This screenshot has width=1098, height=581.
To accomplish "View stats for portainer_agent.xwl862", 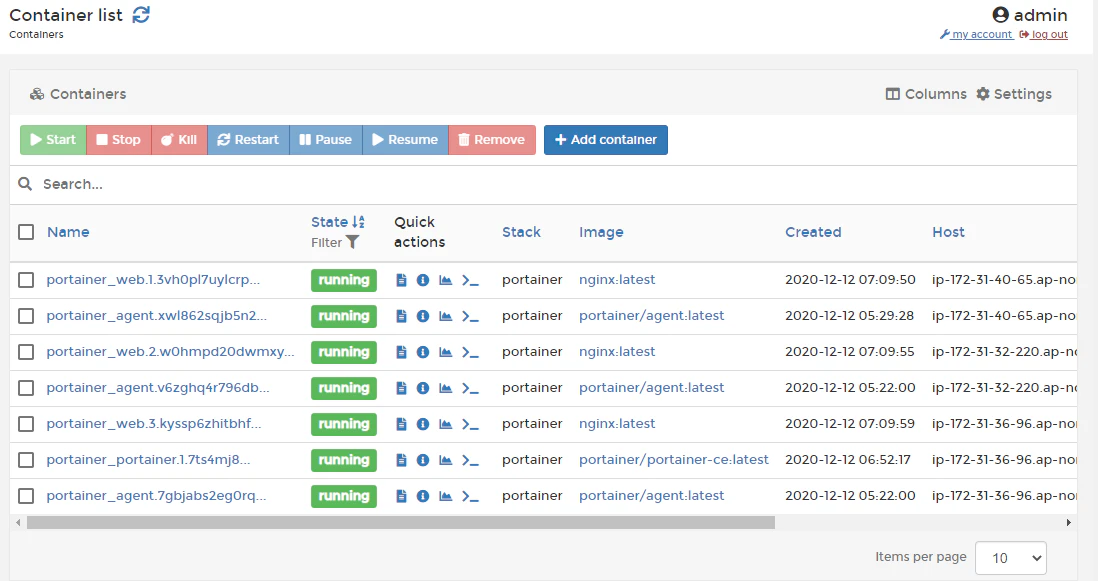I will (x=445, y=316).
